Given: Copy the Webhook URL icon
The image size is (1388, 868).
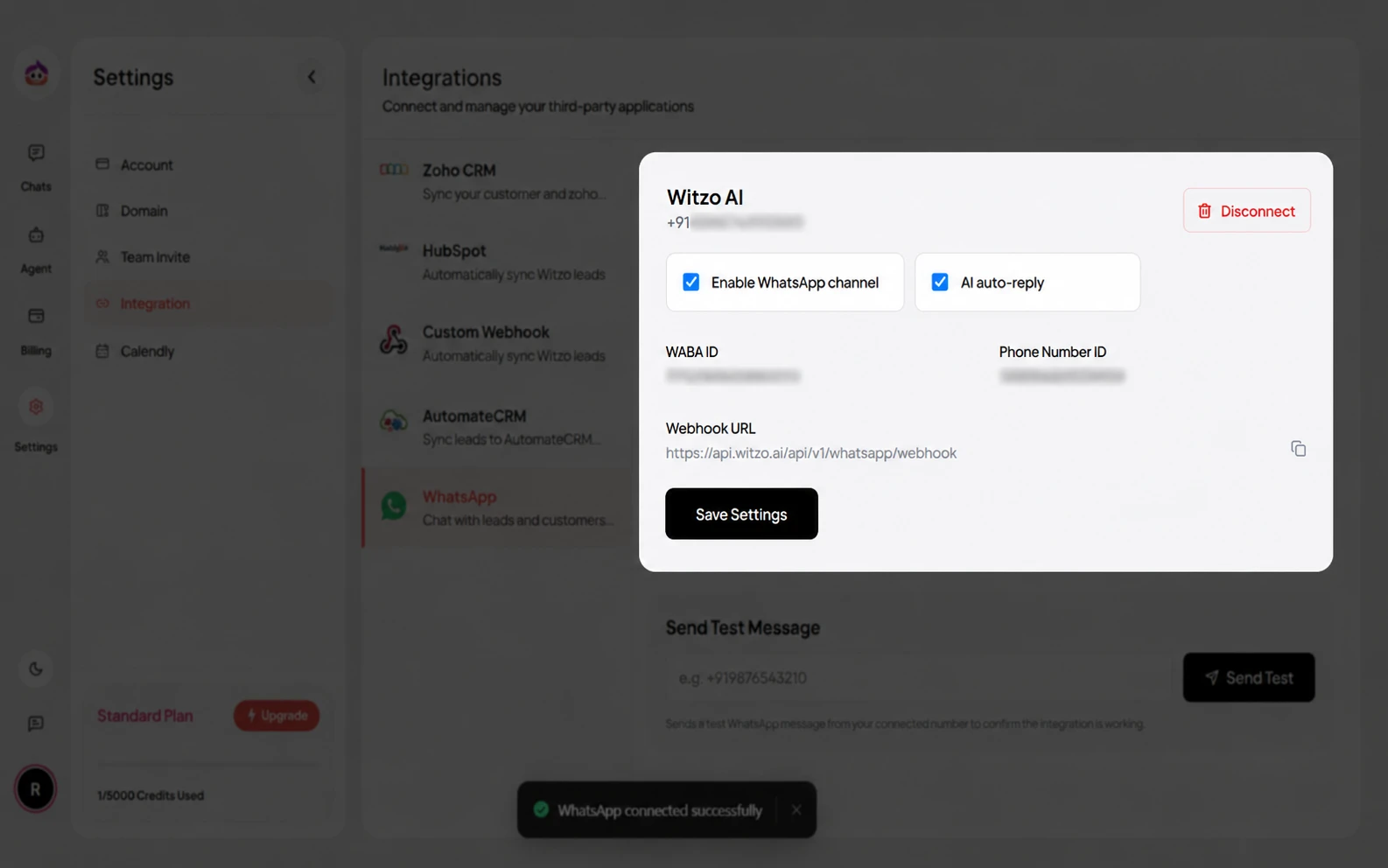Looking at the screenshot, I should click(1298, 449).
